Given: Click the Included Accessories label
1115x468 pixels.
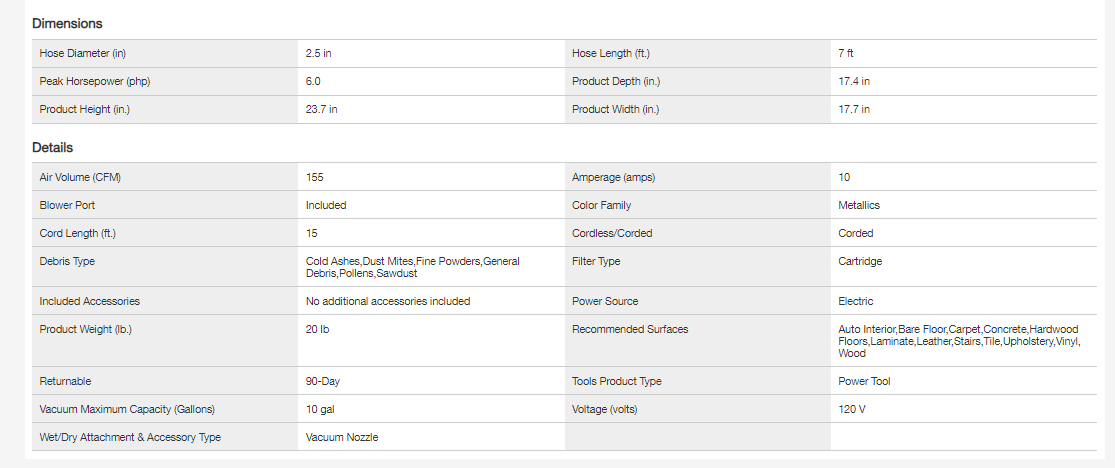Looking at the screenshot, I should click(x=90, y=301).
